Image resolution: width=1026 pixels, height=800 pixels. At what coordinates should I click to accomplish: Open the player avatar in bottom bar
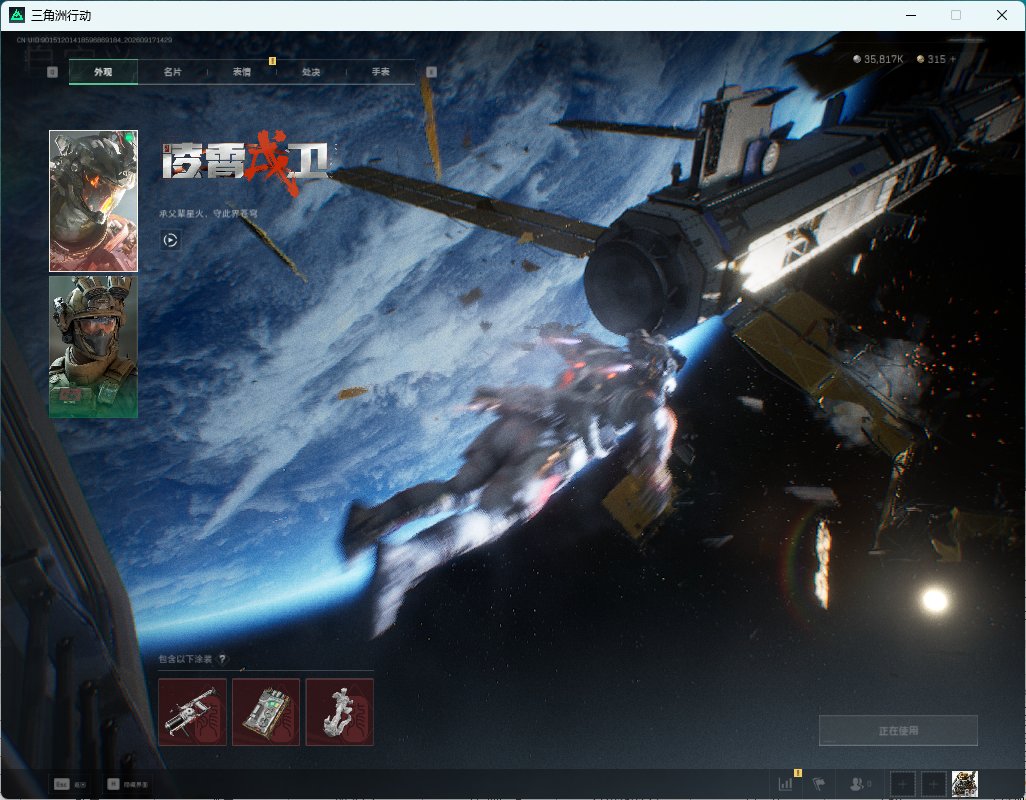[964, 784]
